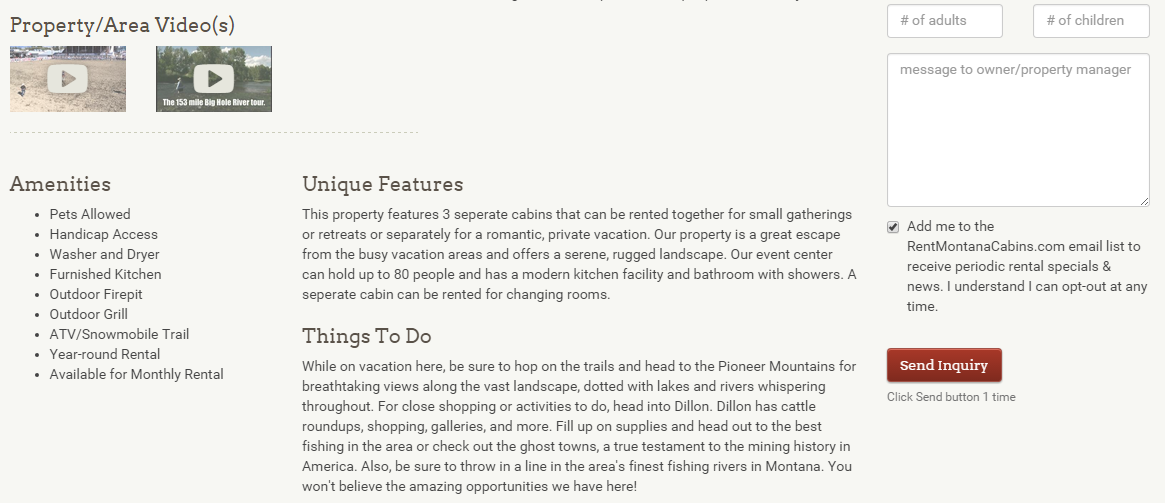Click Available for Monthly Rental item
The image size is (1165, 503).
136,374
